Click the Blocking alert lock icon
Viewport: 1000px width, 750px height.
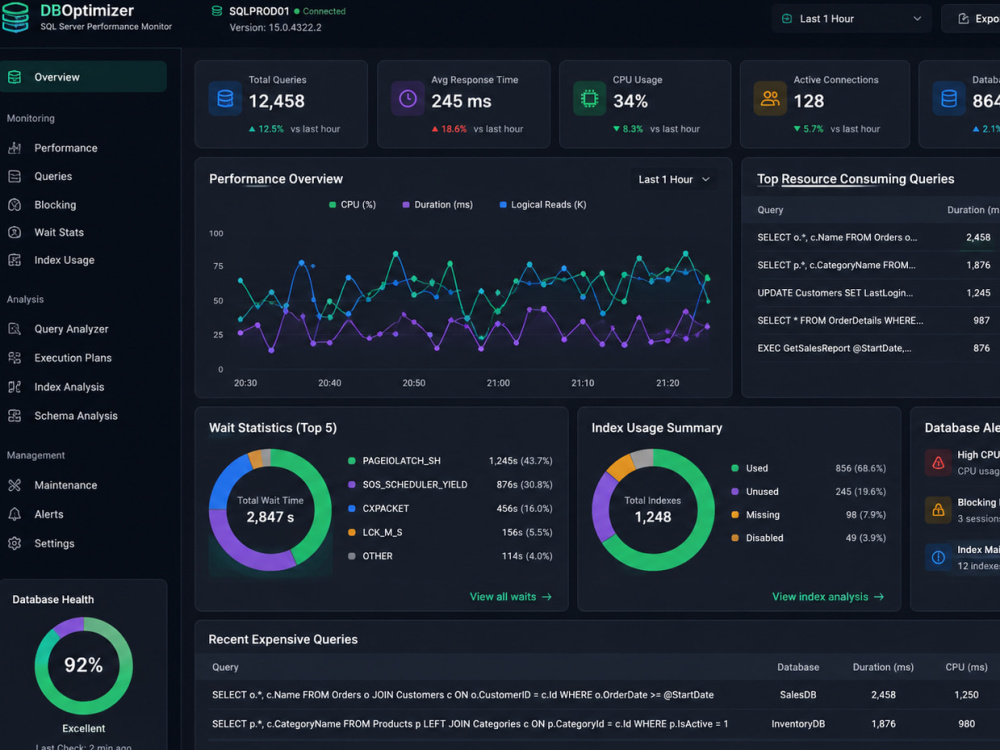click(x=938, y=510)
